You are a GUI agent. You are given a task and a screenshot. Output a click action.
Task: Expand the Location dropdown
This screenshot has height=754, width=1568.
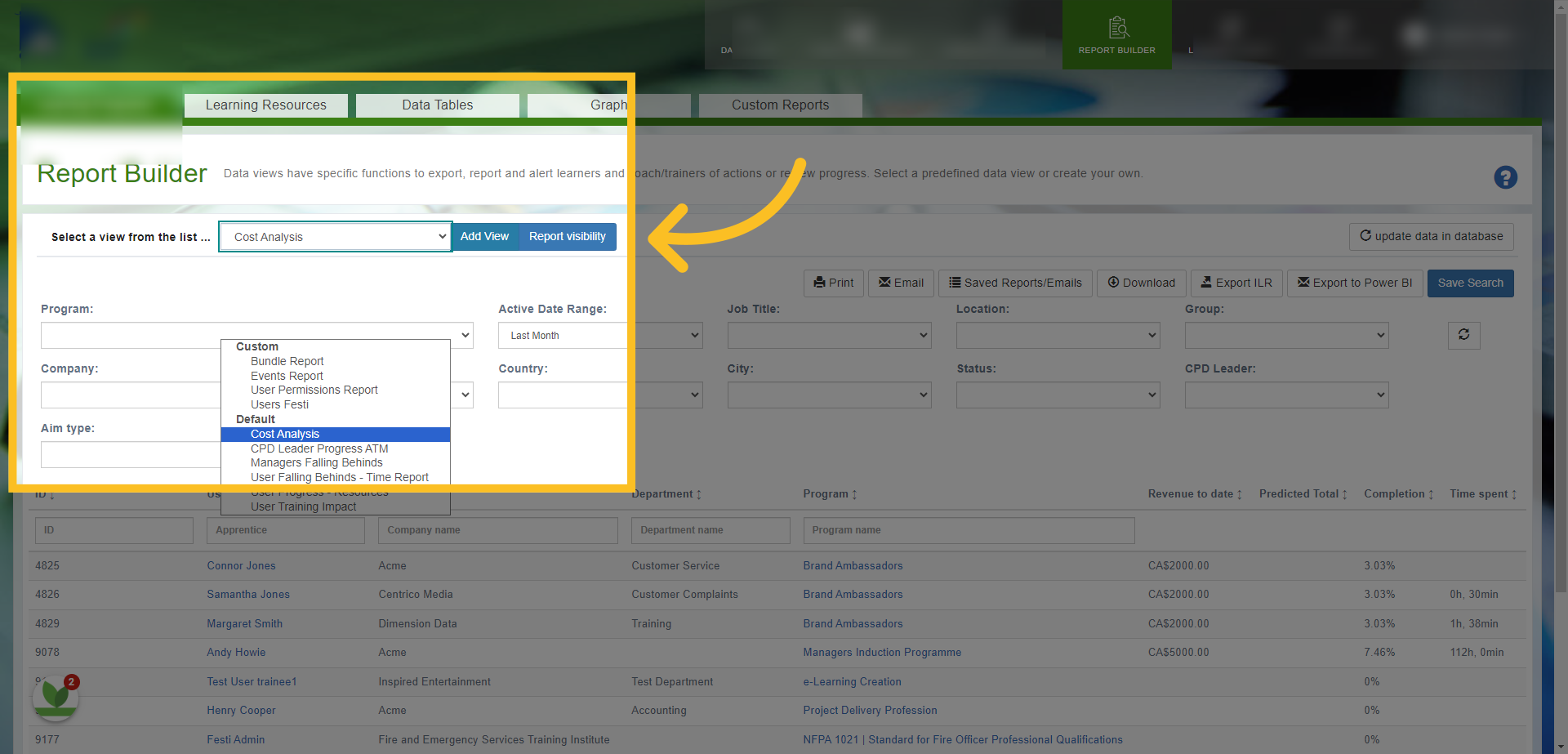pos(1058,335)
